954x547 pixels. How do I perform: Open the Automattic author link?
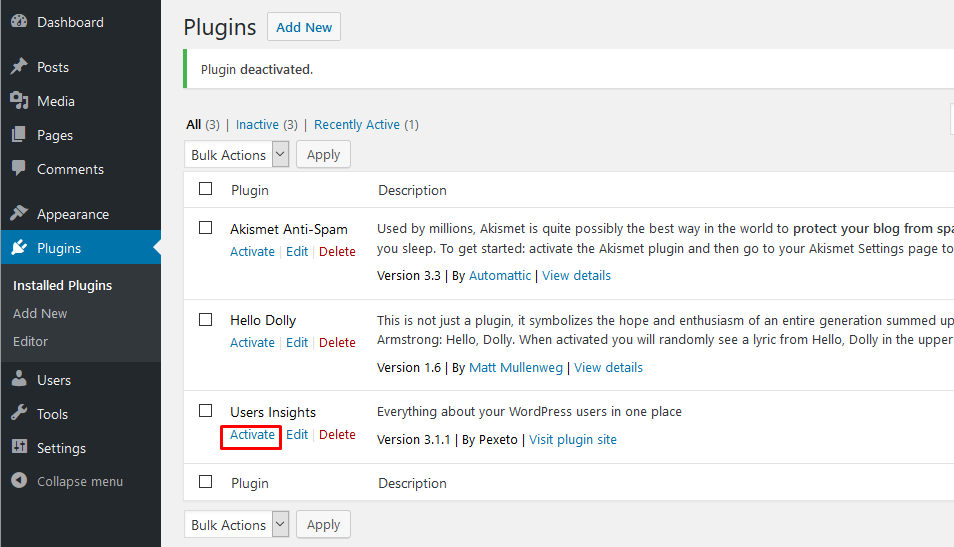(500, 276)
